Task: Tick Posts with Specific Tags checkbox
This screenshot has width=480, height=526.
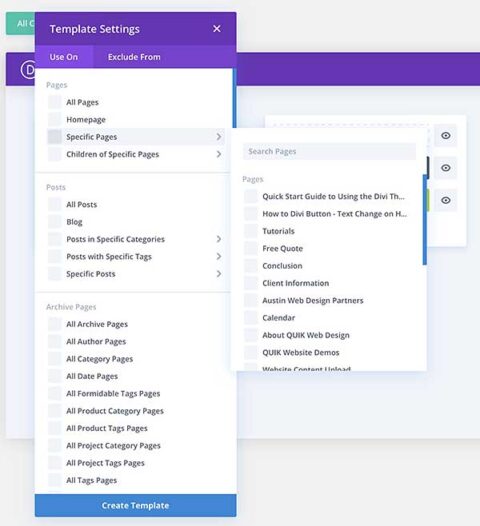Action: click(54, 257)
